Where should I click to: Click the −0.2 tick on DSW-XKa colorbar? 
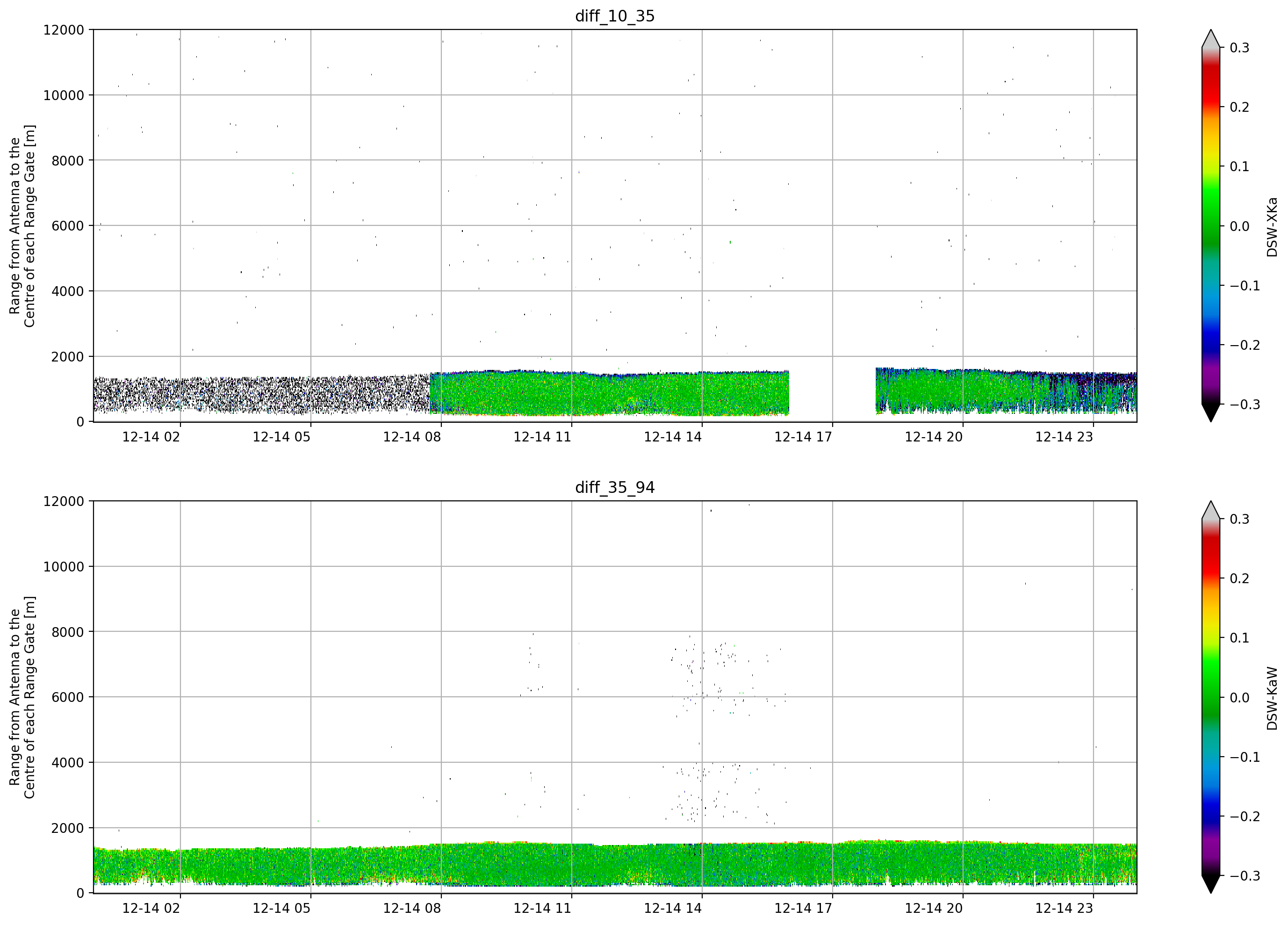(x=1245, y=346)
